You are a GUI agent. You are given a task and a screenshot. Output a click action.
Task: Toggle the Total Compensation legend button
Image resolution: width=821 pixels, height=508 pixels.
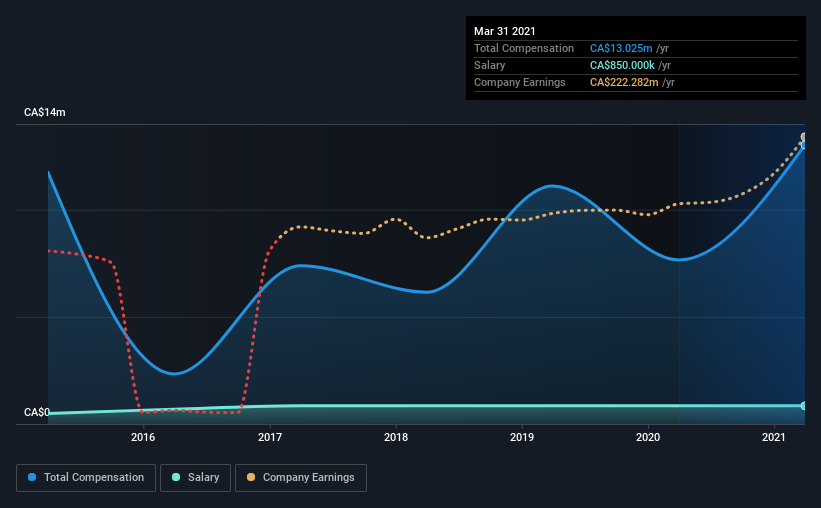pyautogui.click(x=86, y=478)
